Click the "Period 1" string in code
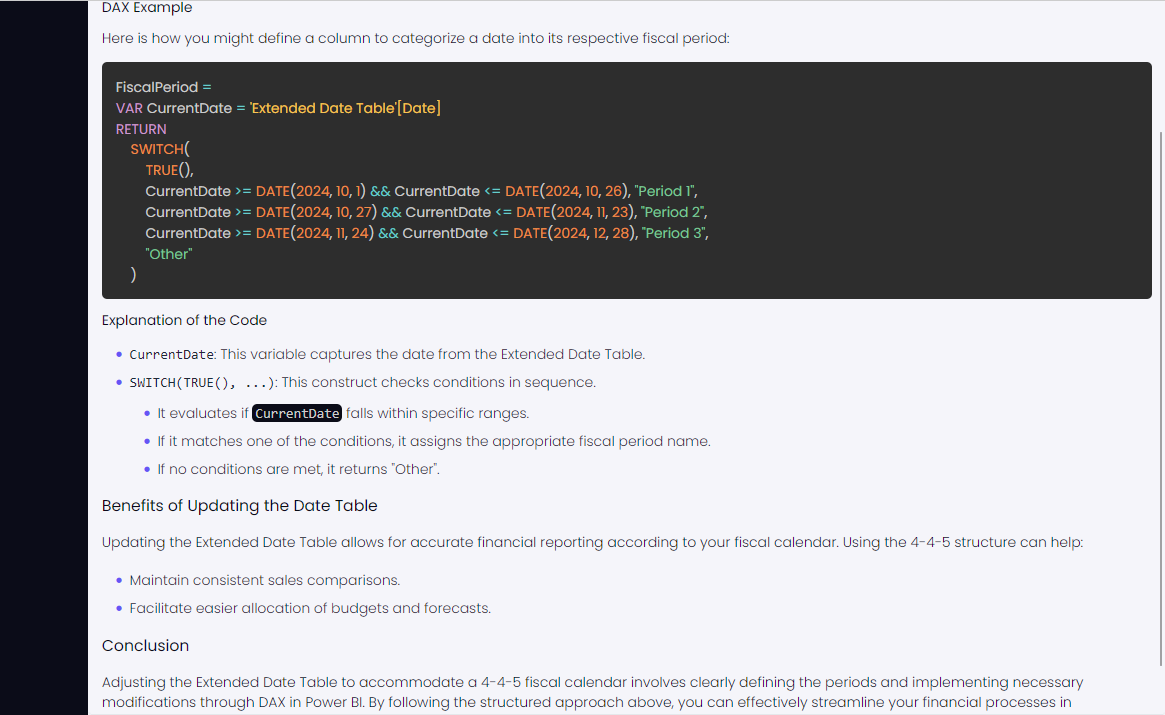 (665, 191)
